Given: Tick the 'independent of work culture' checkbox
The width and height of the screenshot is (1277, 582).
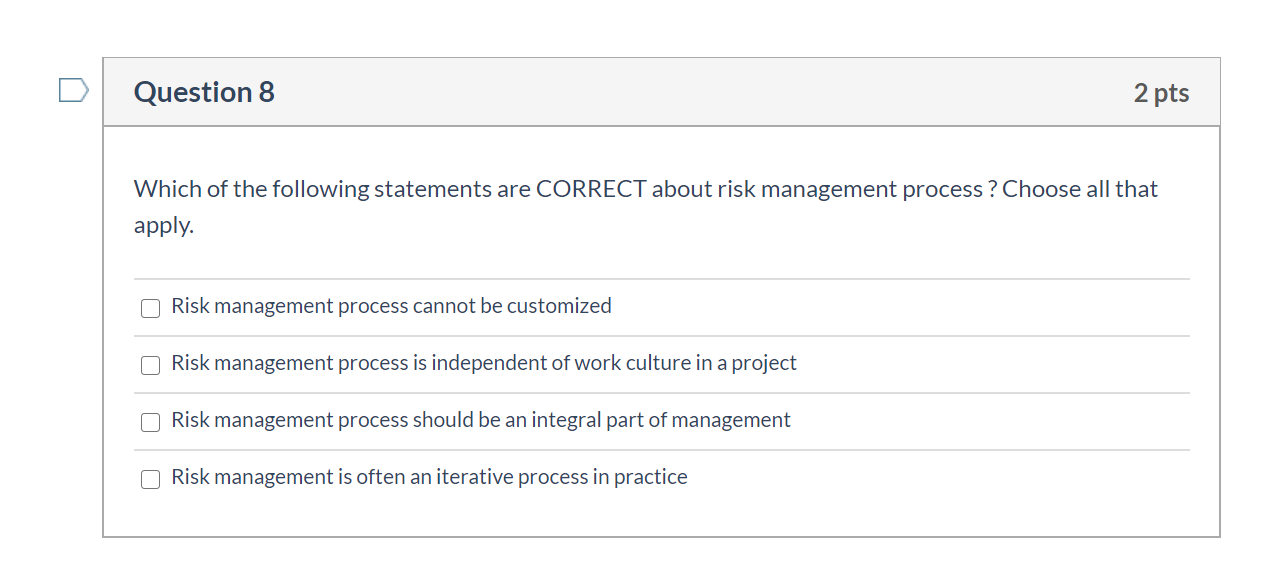Looking at the screenshot, I should (150, 365).
